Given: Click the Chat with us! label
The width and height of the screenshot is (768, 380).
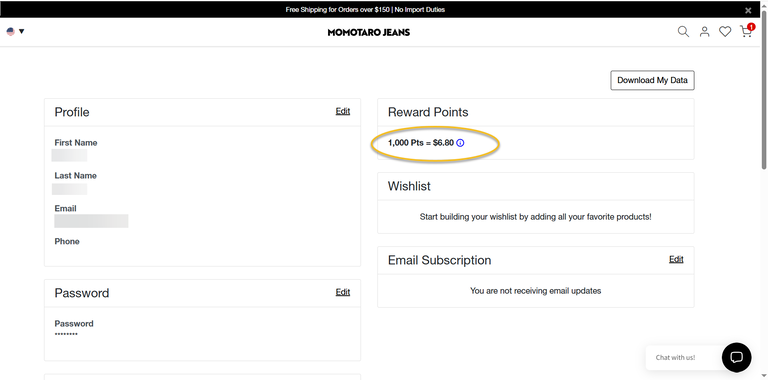Looking at the screenshot, I should (675, 357).
